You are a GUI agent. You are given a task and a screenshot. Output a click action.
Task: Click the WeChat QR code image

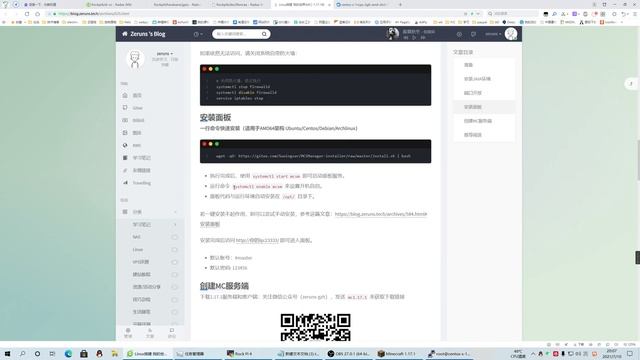(316, 327)
